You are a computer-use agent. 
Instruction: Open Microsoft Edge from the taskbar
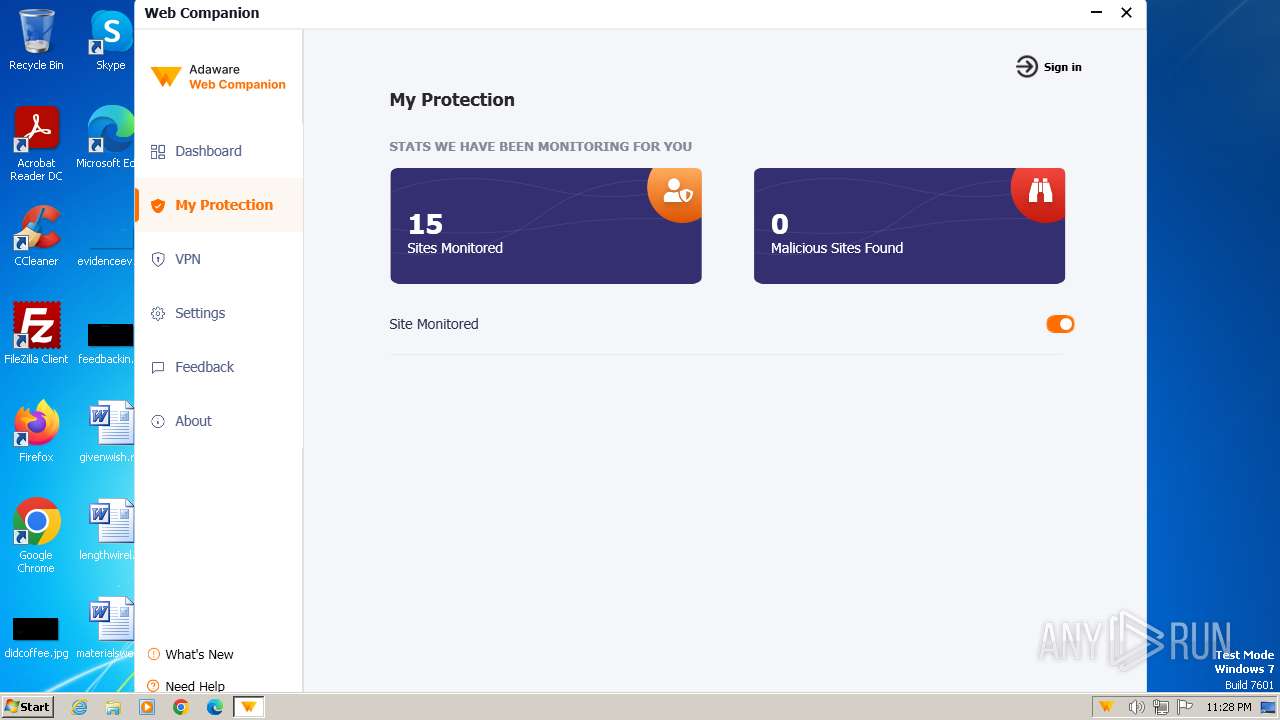click(215, 707)
